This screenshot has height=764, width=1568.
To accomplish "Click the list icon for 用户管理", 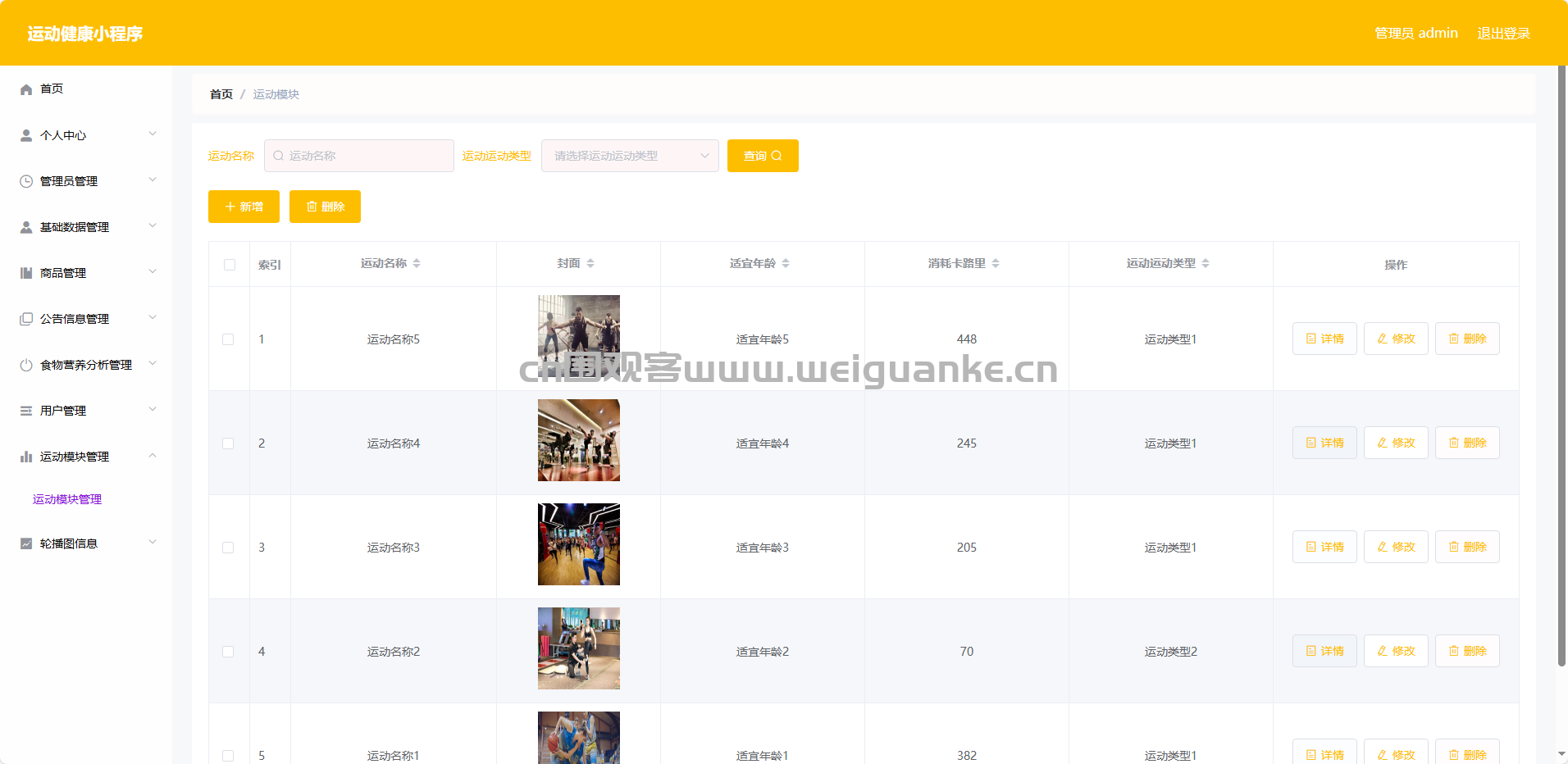I will tap(26, 411).
